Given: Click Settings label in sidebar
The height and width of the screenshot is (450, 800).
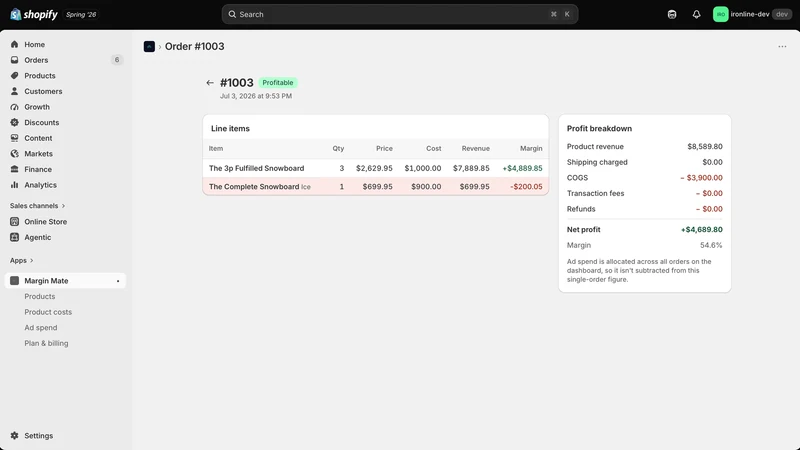Looking at the screenshot, I should coord(39,436).
